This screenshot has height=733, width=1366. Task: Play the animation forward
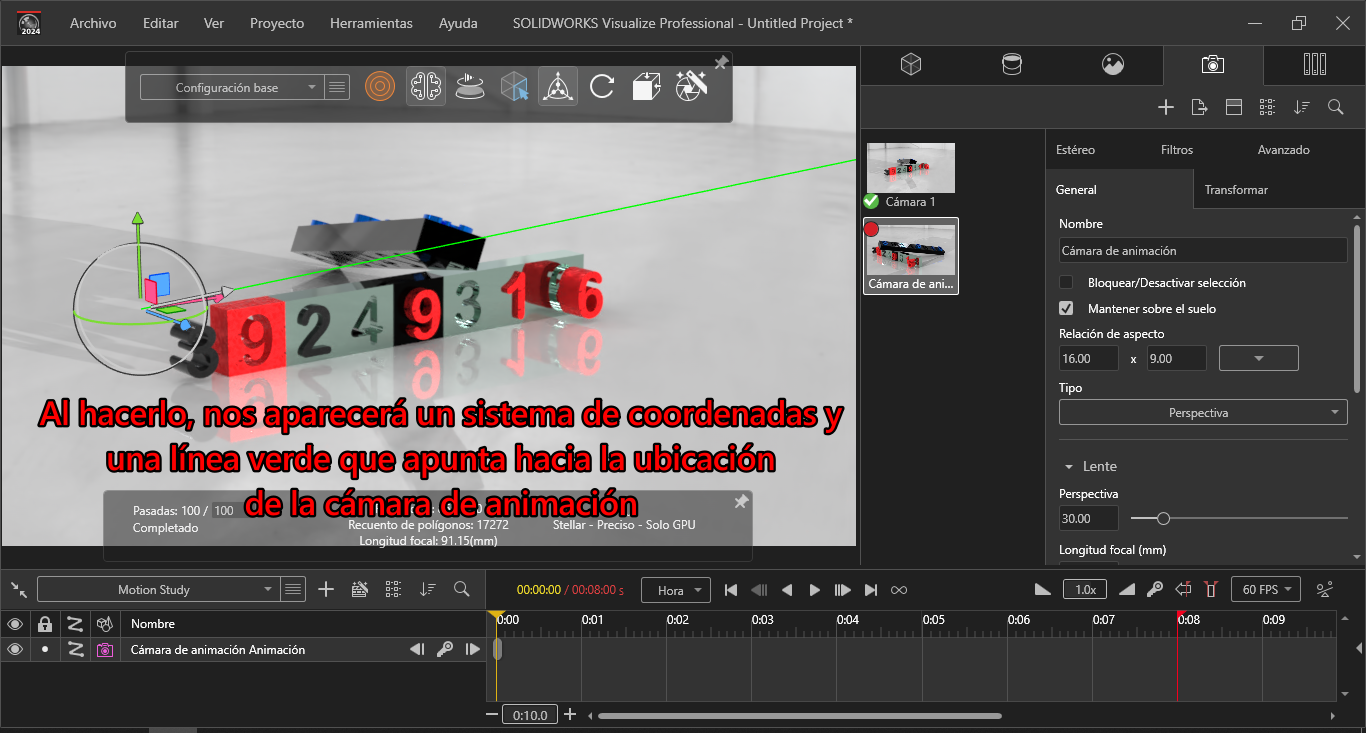(x=814, y=590)
